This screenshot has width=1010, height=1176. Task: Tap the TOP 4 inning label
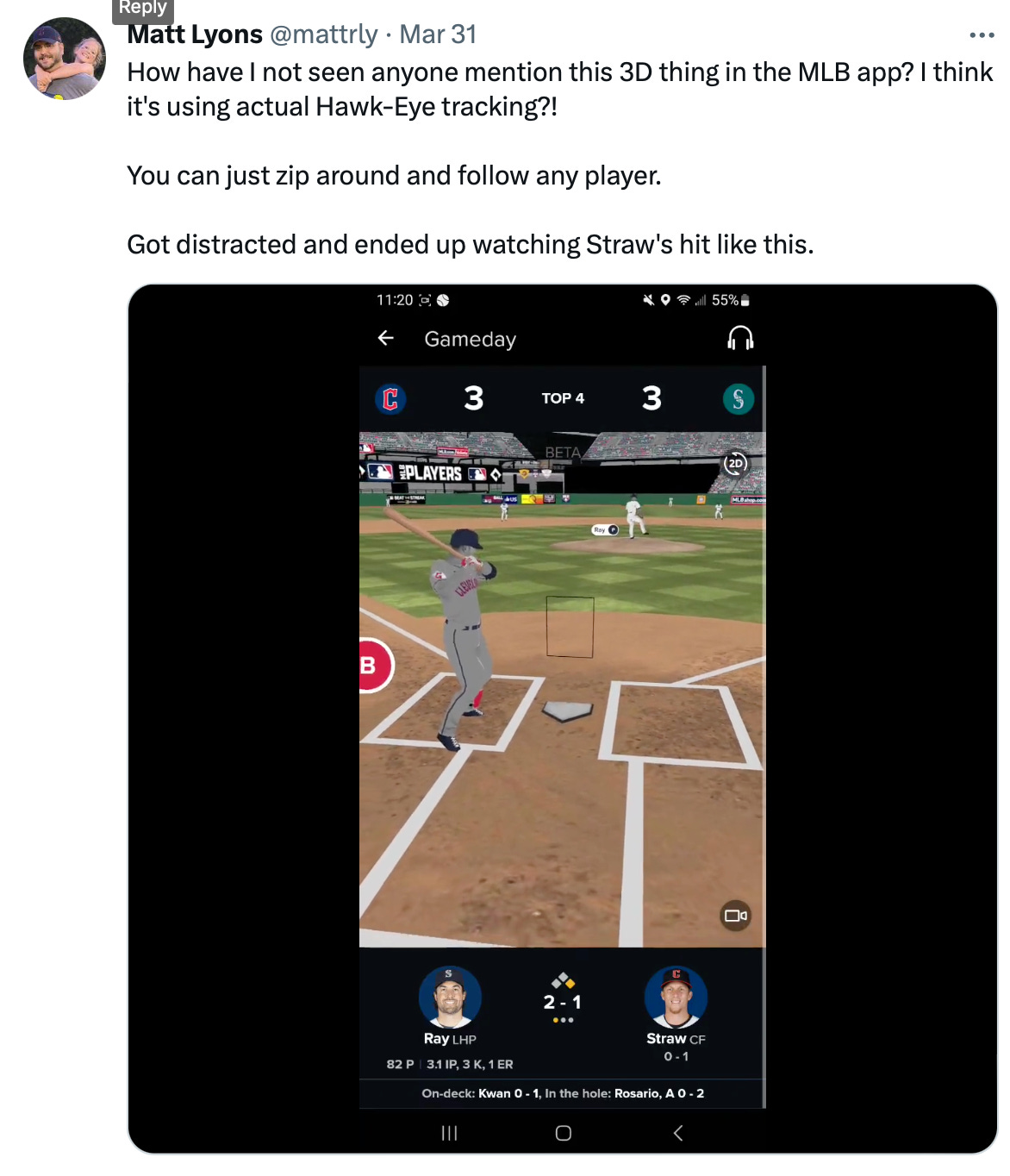563,398
